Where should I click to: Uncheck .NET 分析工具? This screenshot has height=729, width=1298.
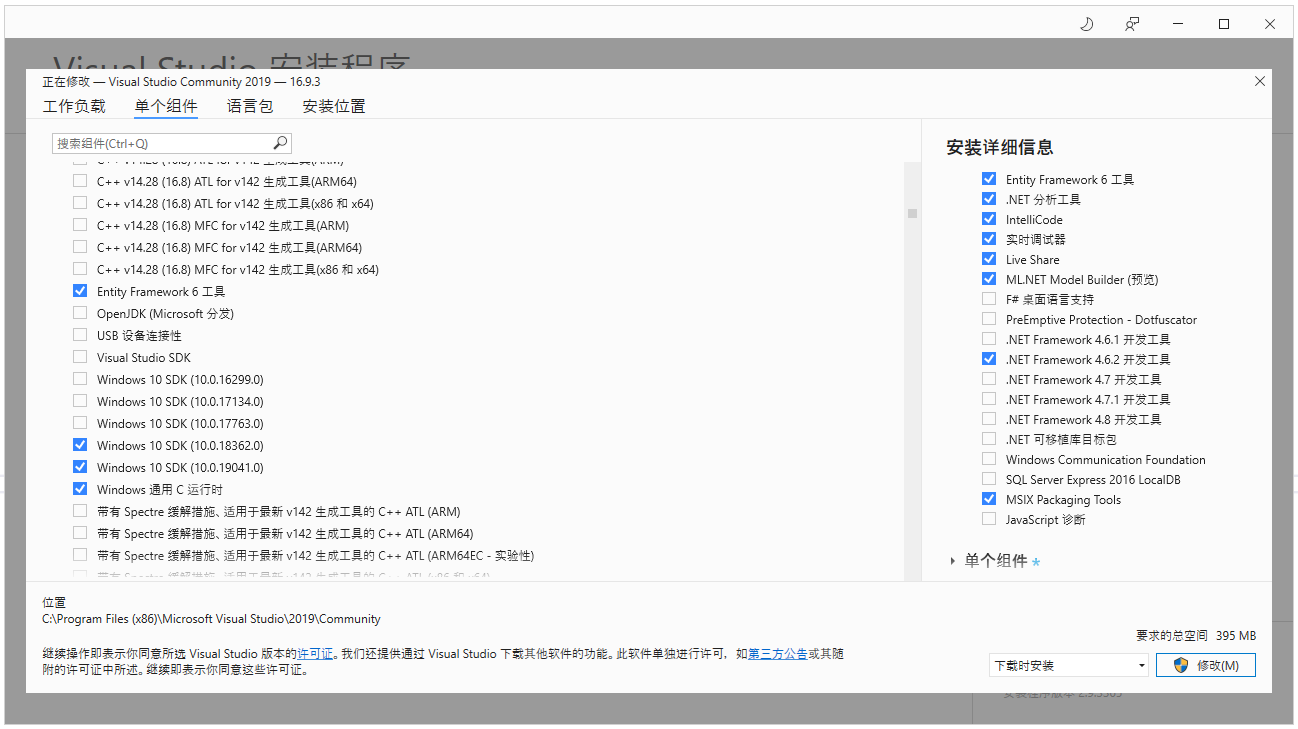(989, 199)
